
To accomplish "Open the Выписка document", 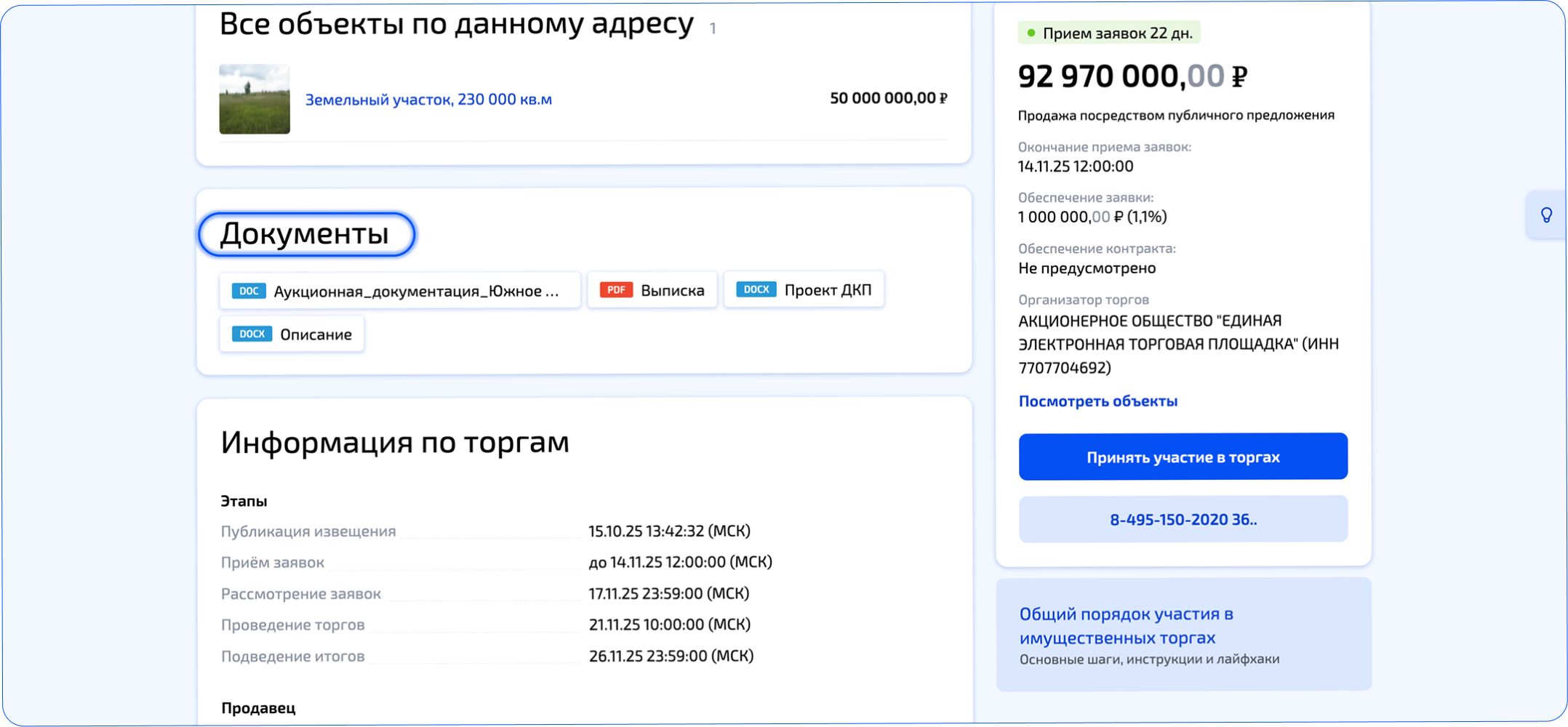I will click(652, 290).
